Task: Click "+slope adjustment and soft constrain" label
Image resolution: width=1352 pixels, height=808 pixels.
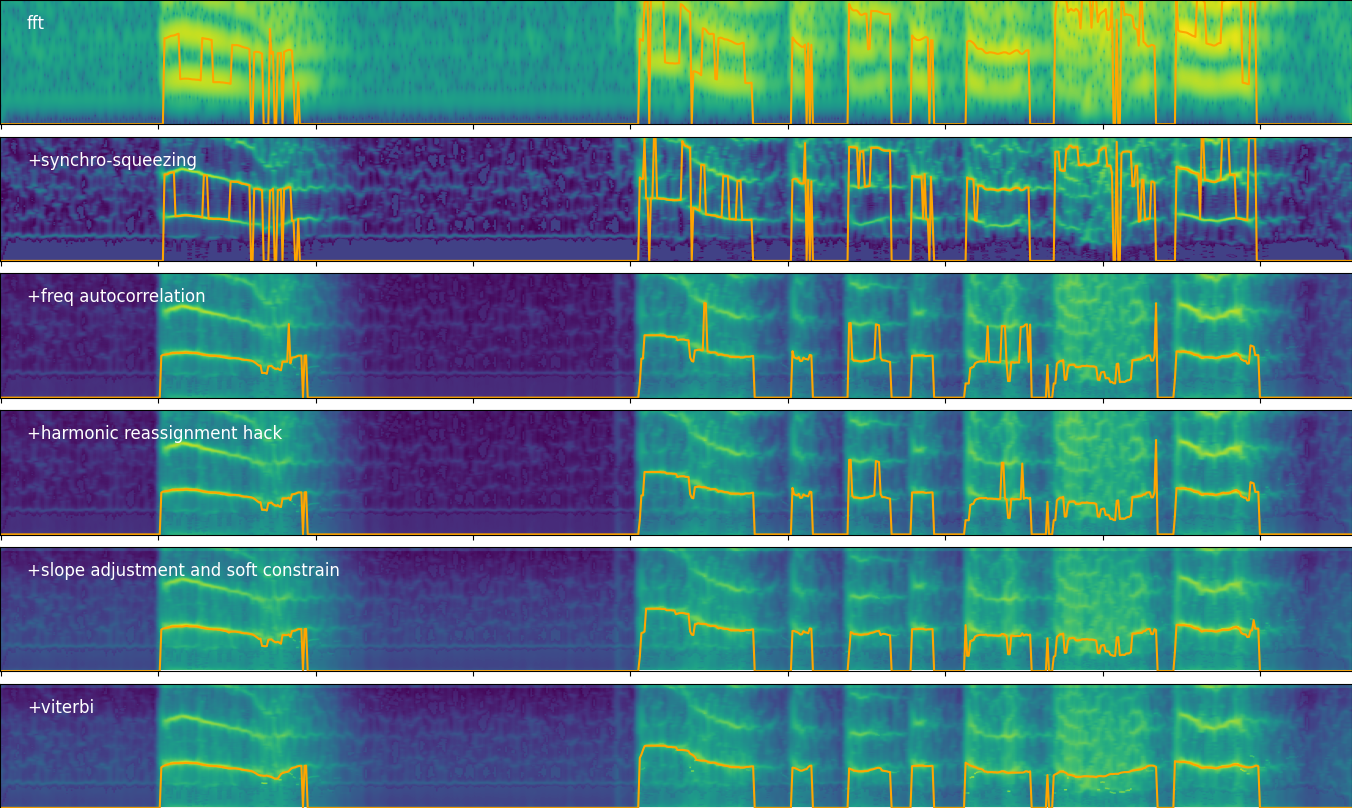Action: [x=183, y=570]
